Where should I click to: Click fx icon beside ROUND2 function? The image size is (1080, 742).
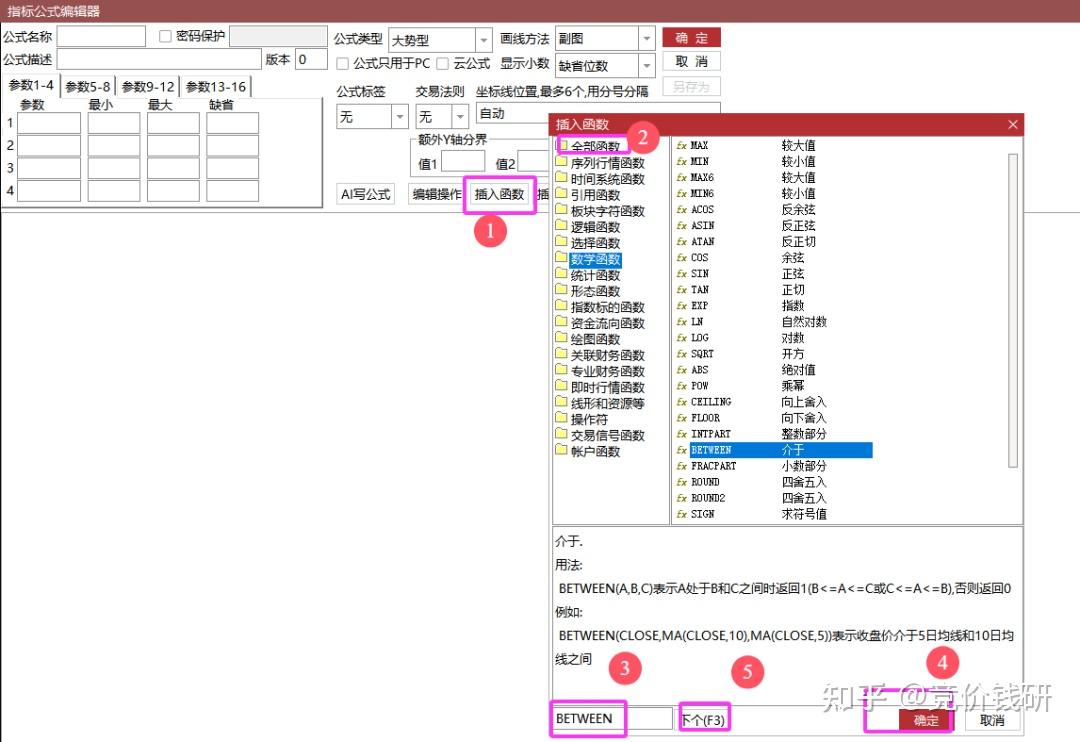[x=681, y=498]
